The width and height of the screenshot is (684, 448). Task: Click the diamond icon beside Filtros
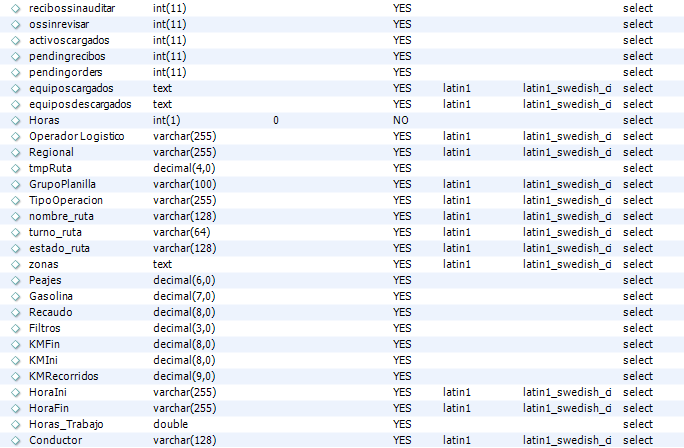16,328
